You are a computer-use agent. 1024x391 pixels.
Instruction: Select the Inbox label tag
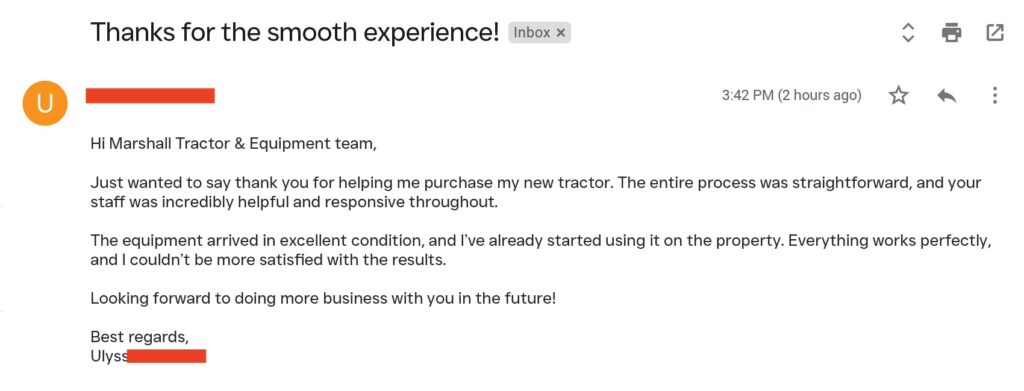tap(539, 33)
